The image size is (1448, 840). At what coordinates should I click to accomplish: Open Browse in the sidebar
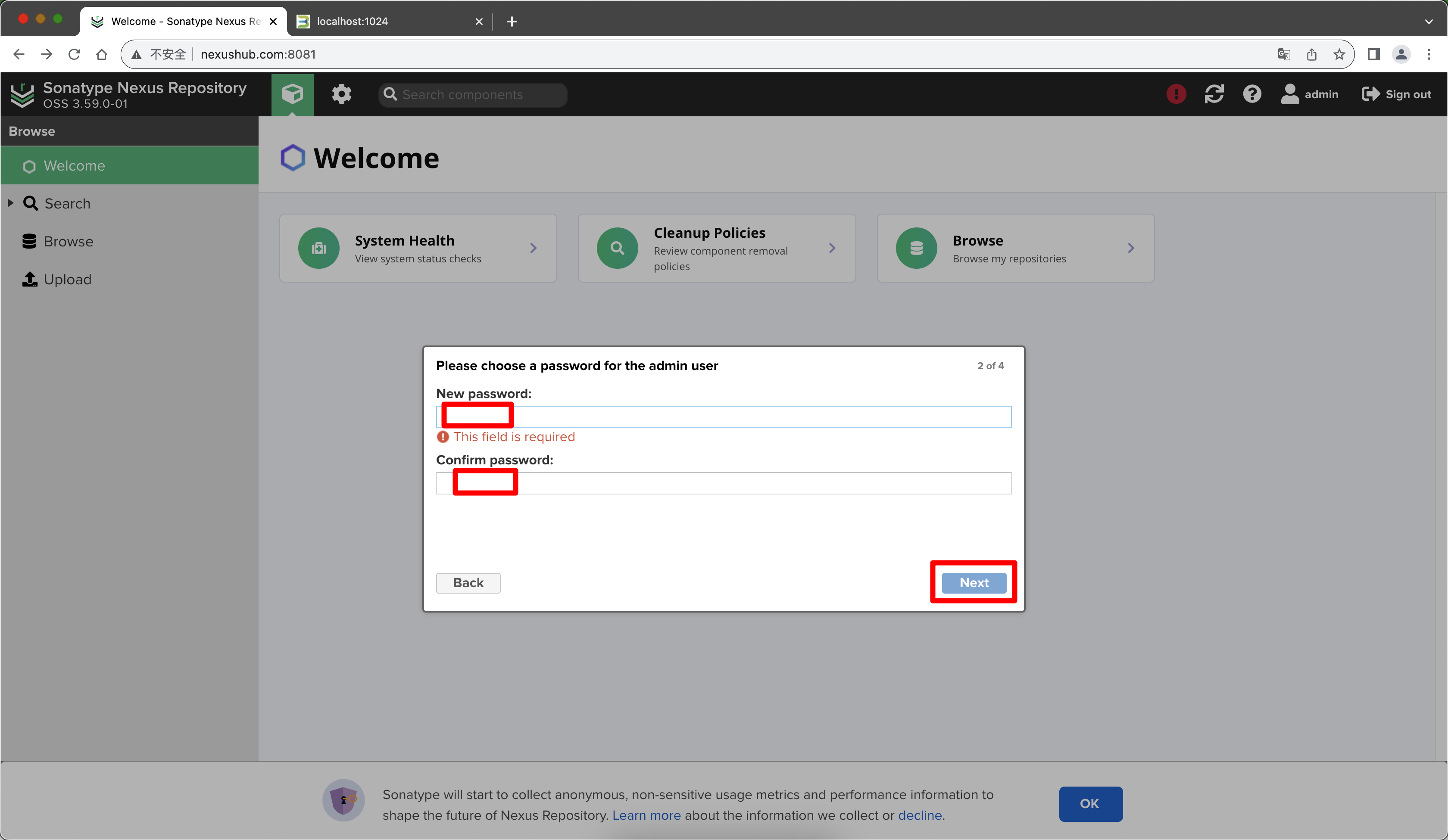tap(69, 241)
